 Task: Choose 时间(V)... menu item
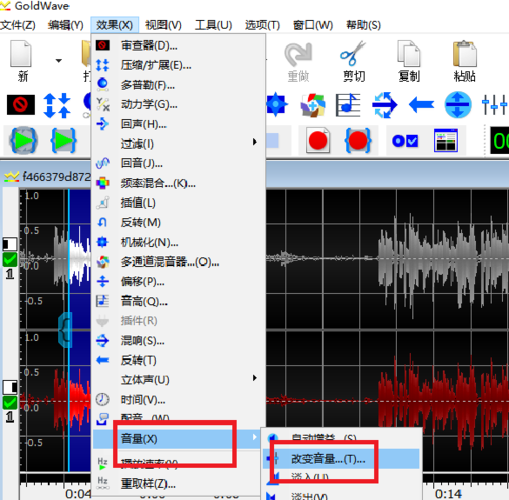(x=178, y=399)
